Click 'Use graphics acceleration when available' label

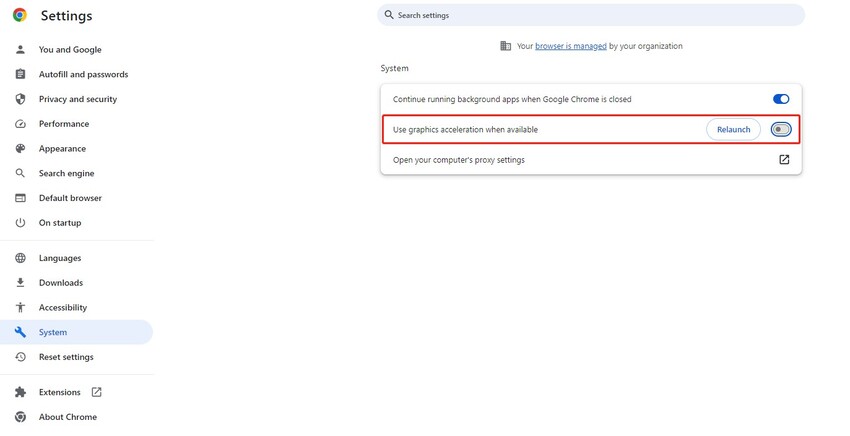[465, 130]
